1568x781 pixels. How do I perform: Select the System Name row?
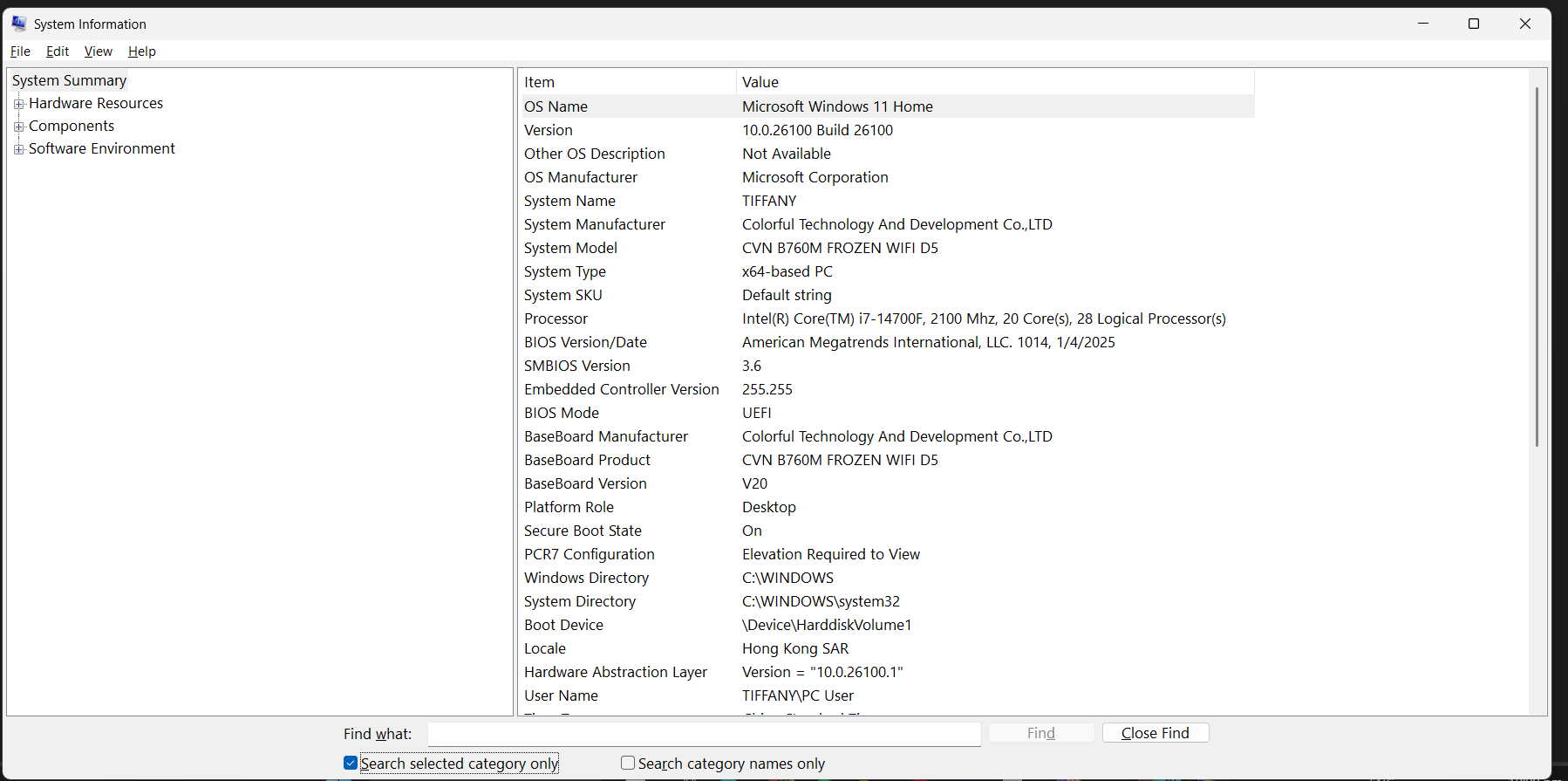click(888, 201)
